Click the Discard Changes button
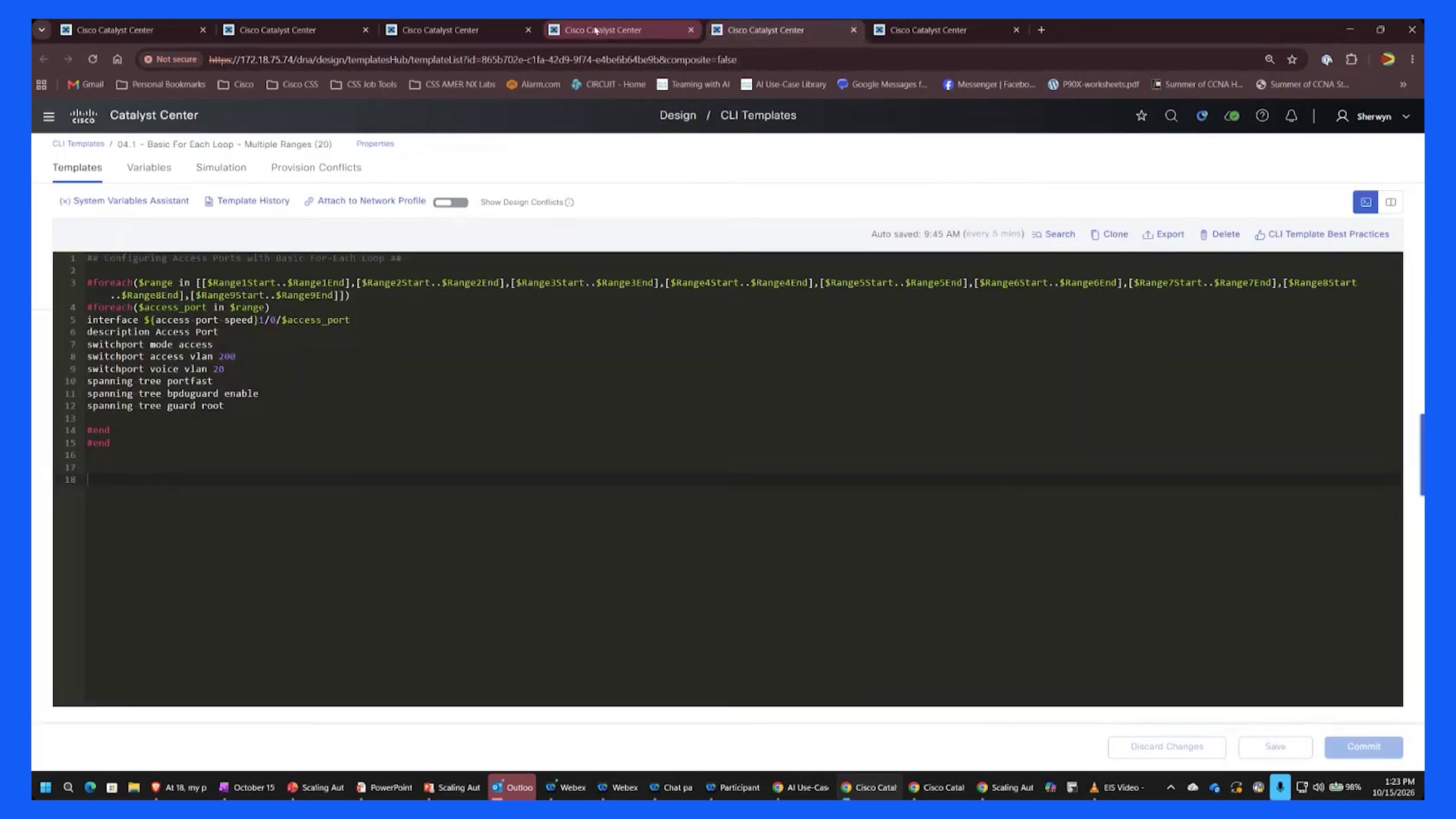The width and height of the screenshot is (1456, 819). coord(1167,747)
